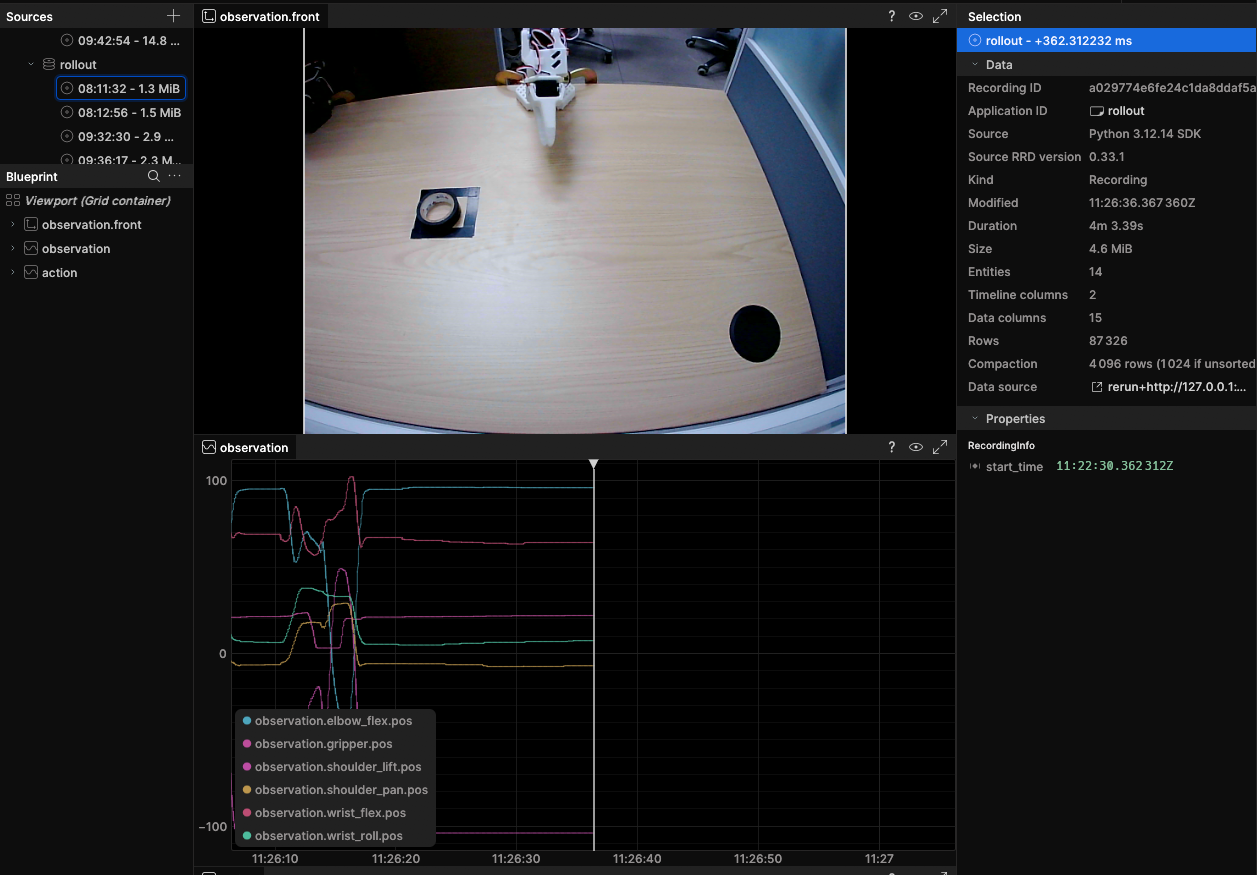This screenshot has height=875, width=1257.
Task: Click the start_time value 11:22:30.362312Z
Action: pos(1114,467)
